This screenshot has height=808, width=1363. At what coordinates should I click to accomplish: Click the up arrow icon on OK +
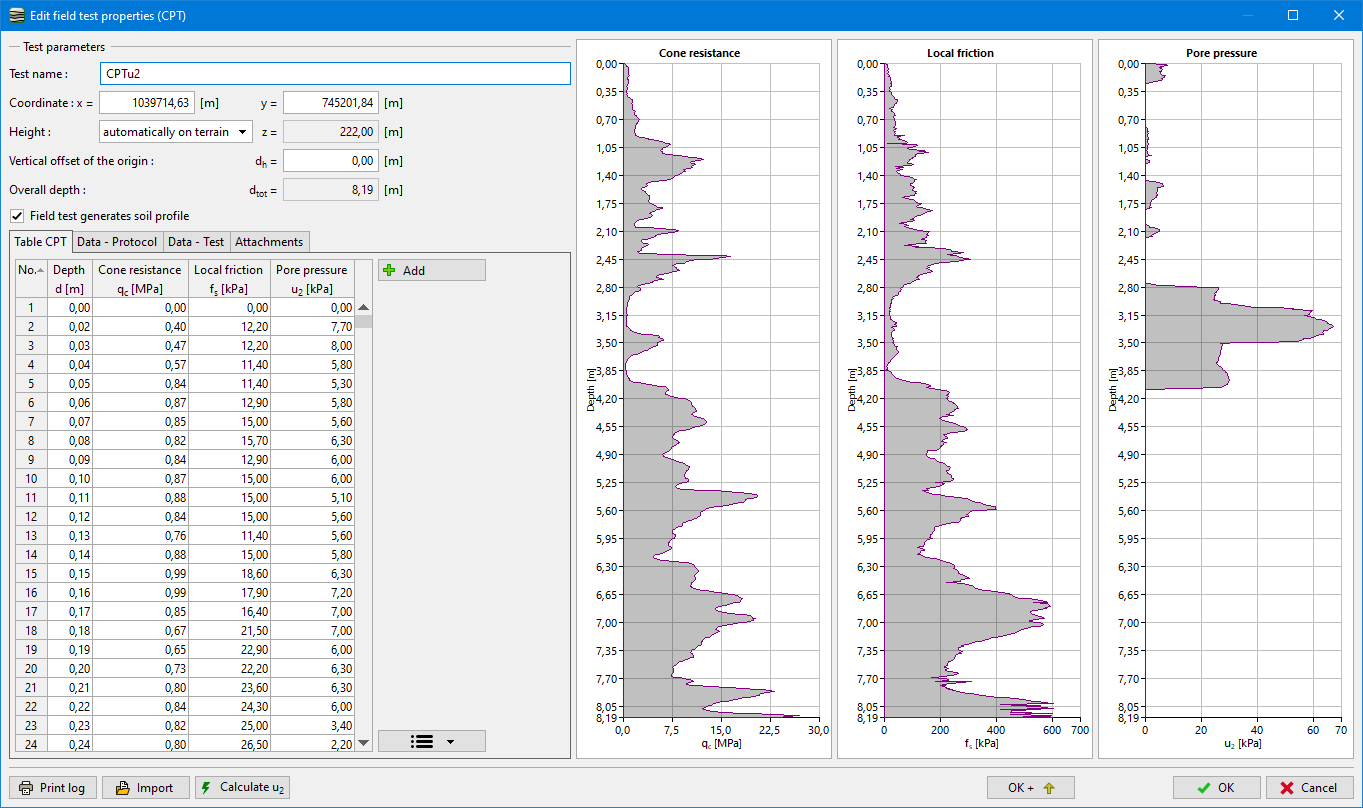[1048, 787]
